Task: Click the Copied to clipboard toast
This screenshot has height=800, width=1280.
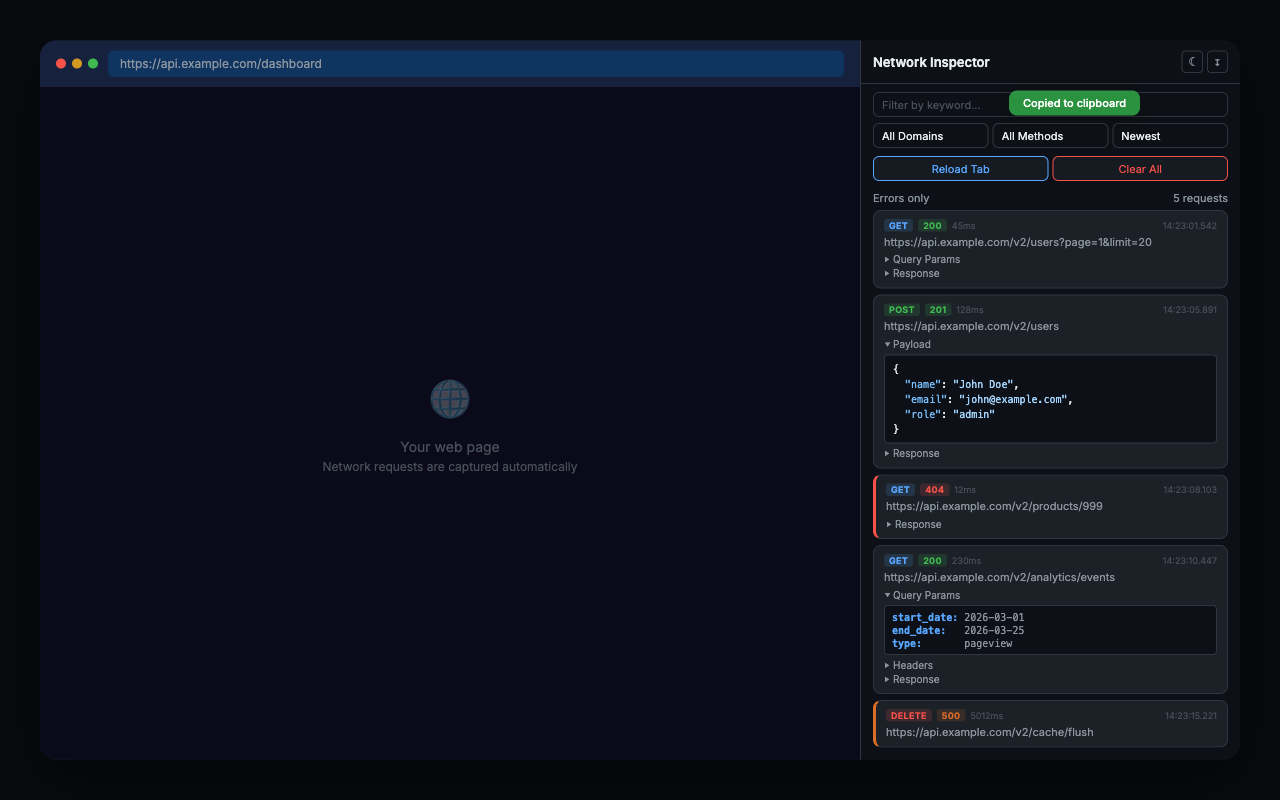Action: click(1074, 103)
